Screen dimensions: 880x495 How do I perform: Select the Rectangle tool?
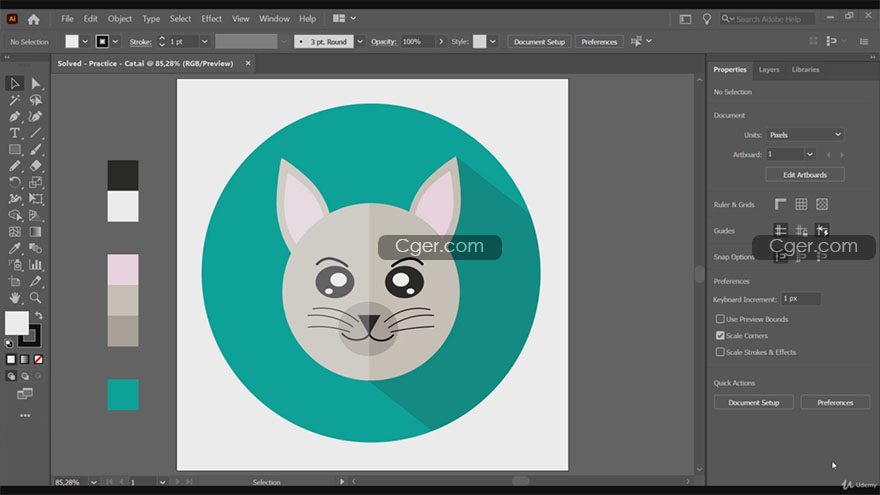[15, 149]
